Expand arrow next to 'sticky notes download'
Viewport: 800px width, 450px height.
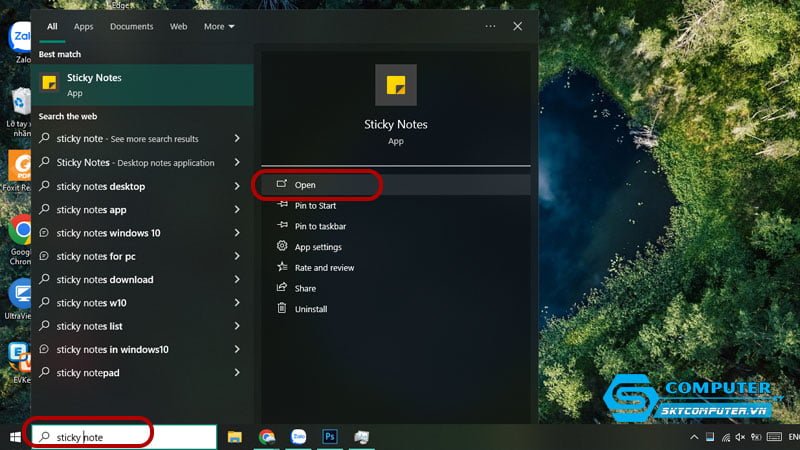coord(237,279)
